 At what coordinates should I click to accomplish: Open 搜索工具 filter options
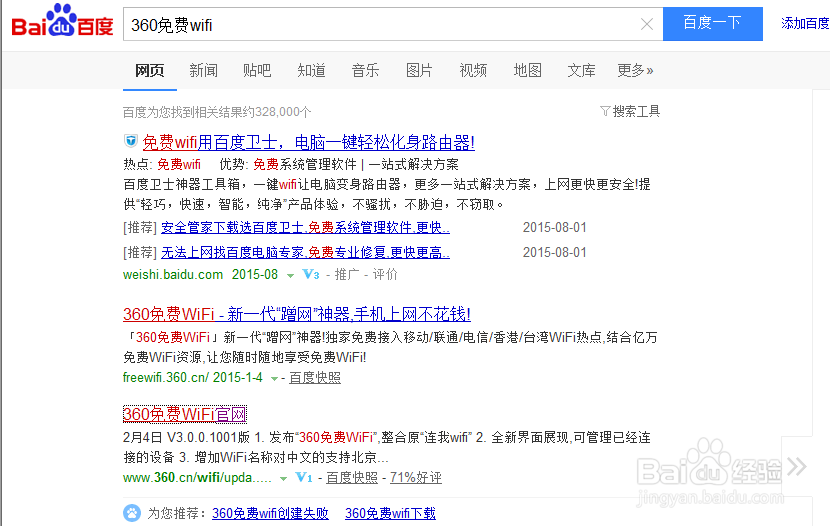click(x=630, y=111)
